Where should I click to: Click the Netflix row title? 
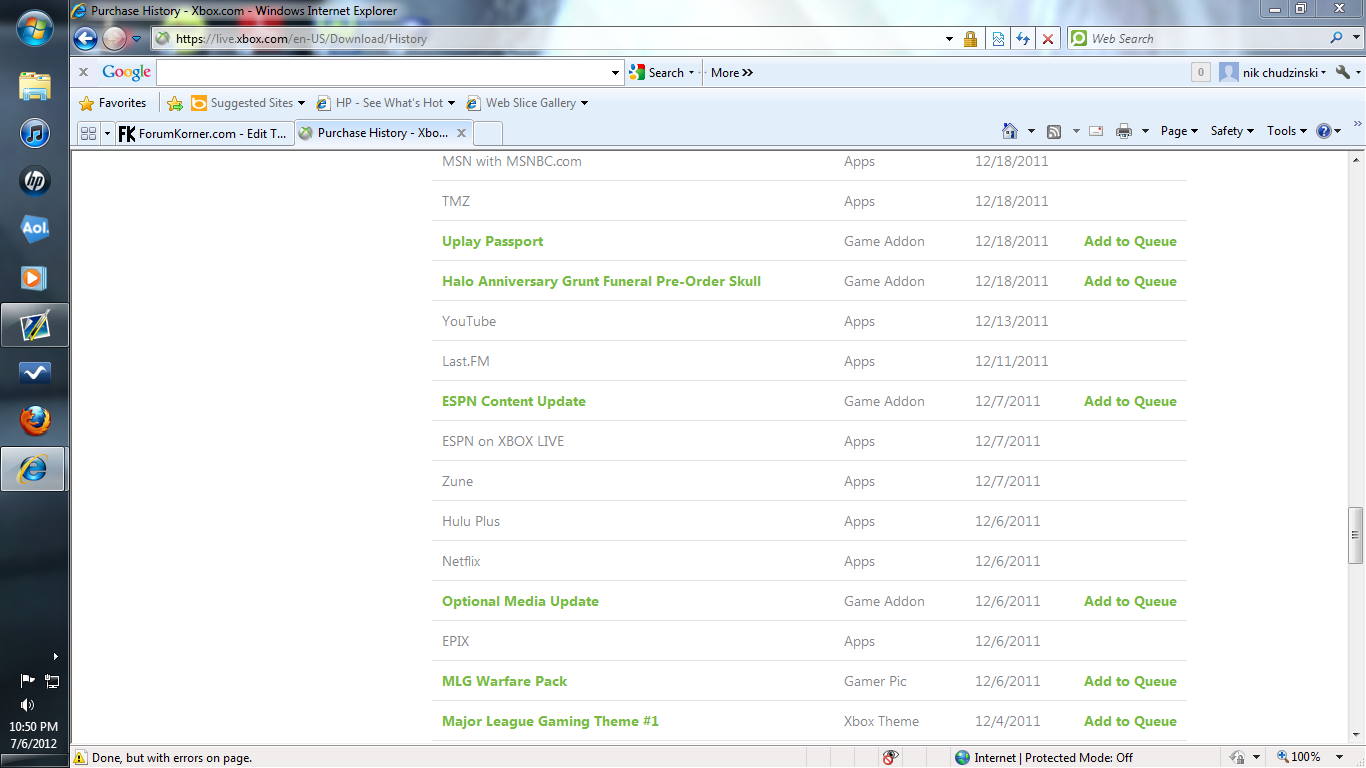click(x=461, y=561)
